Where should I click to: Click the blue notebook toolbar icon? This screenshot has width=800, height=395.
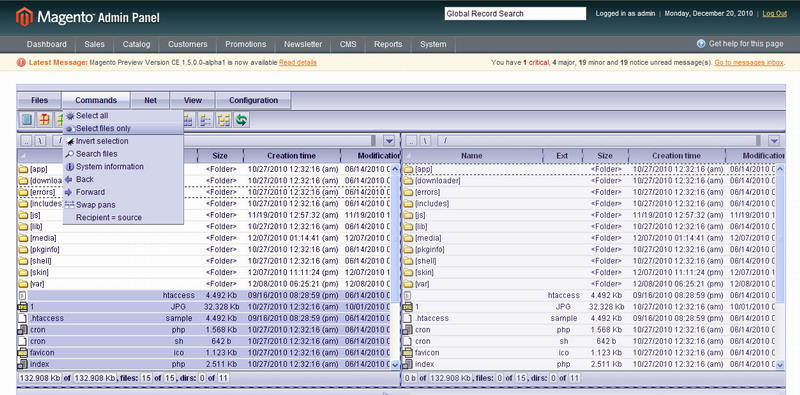click(x=27, y=120)
